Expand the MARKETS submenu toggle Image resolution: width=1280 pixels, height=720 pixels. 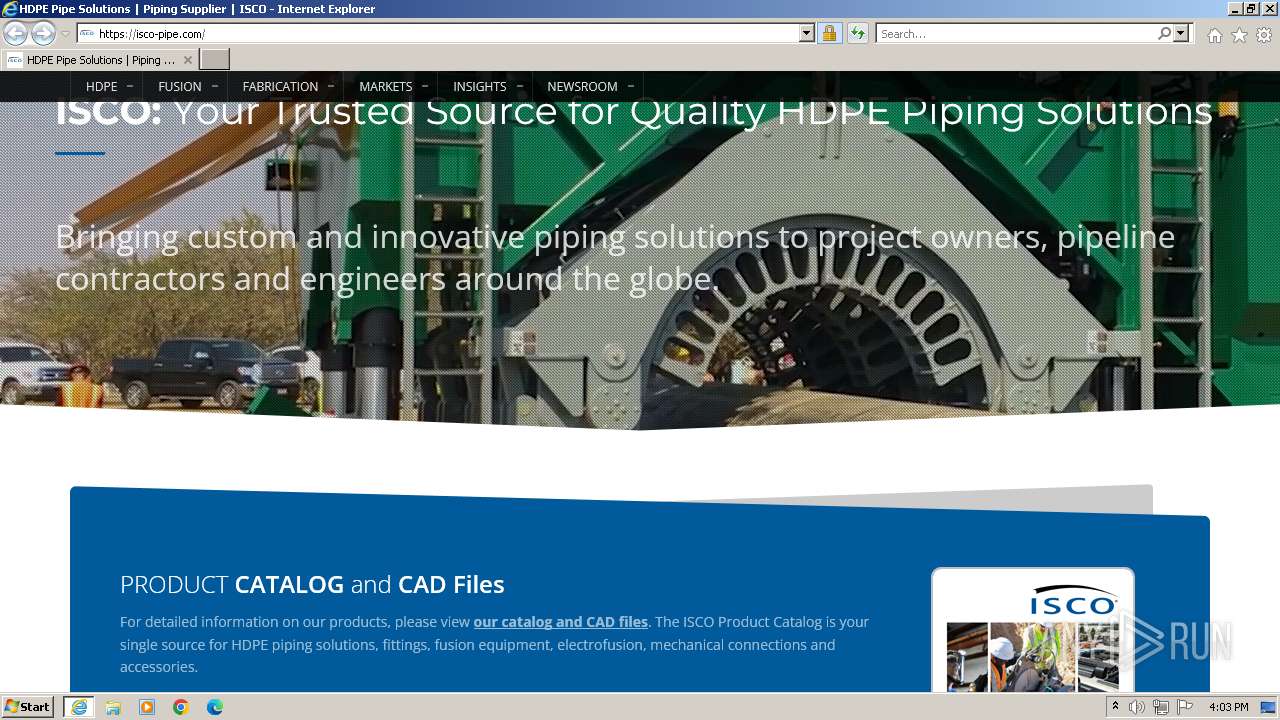tap(425, 86)
